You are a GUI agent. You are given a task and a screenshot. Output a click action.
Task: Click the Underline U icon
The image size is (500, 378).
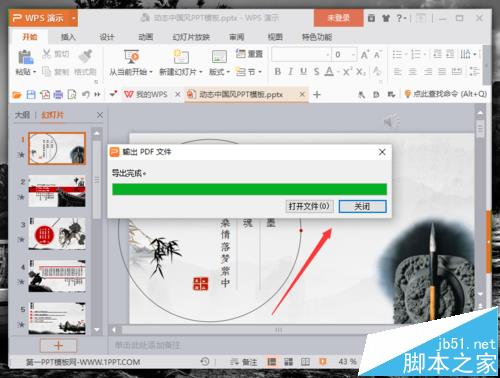[303, 71]
